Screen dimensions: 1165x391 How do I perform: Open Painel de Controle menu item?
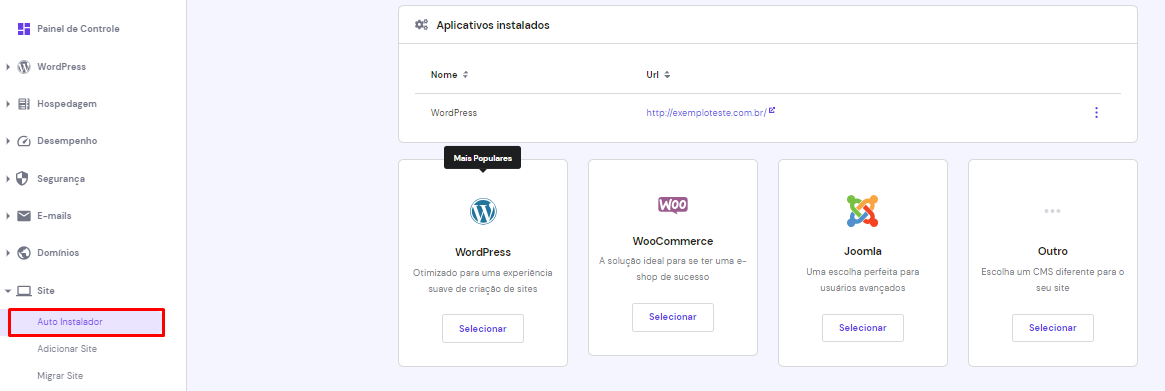[x=78, y=29]
